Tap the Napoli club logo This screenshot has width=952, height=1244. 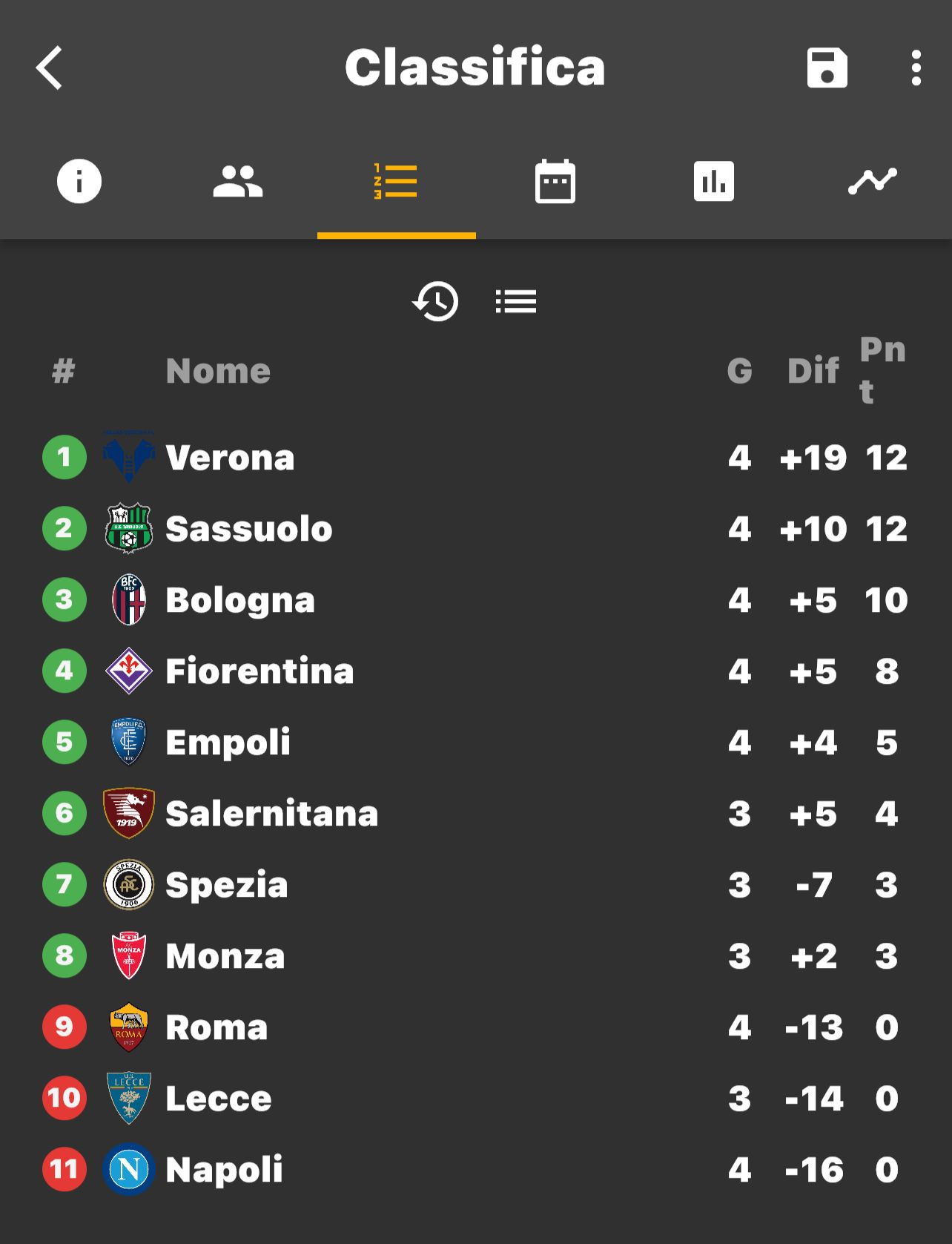(x=129, y=1169)
